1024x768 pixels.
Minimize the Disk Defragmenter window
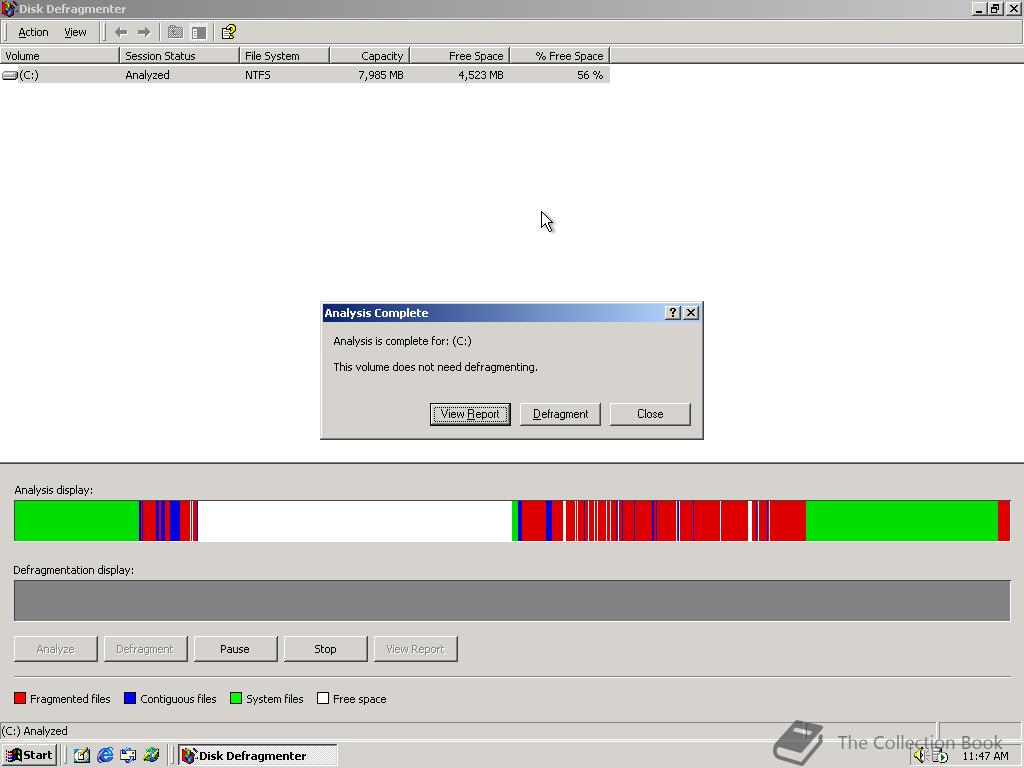coord(978,8)
